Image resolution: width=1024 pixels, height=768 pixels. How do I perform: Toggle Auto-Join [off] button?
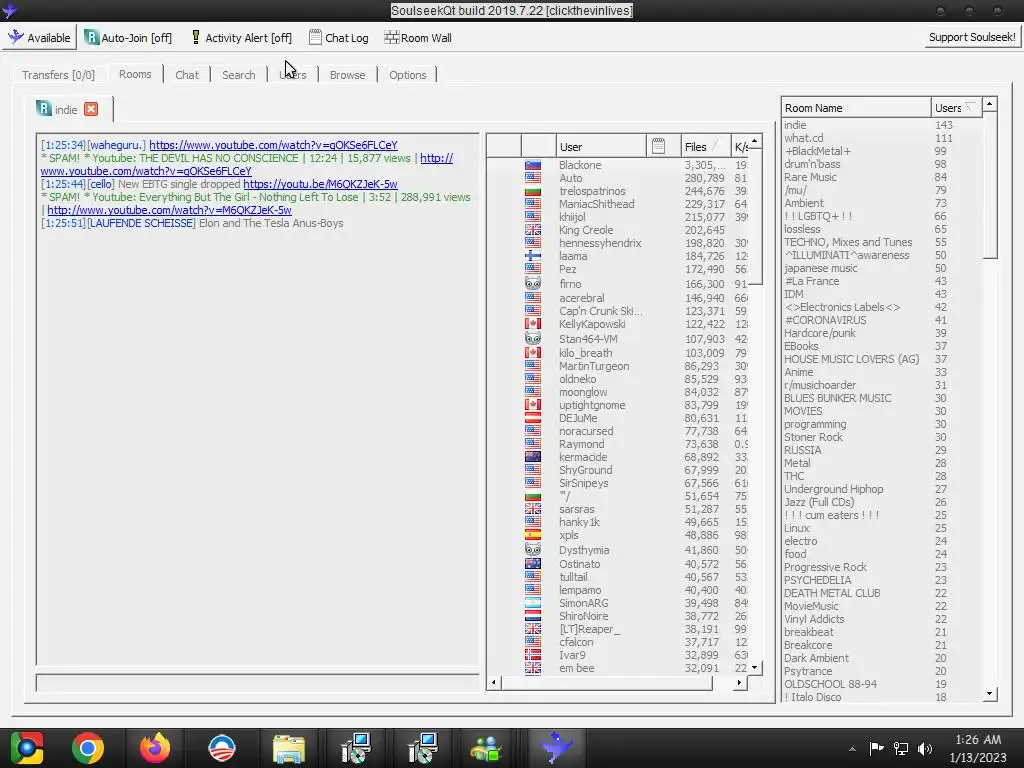128,37
